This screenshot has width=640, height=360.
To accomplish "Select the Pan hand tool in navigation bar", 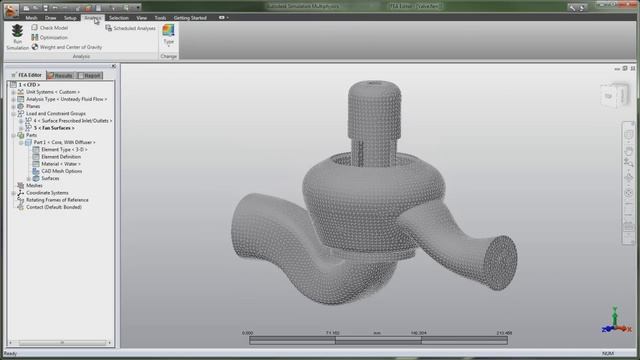I will (x=629, y=151).
